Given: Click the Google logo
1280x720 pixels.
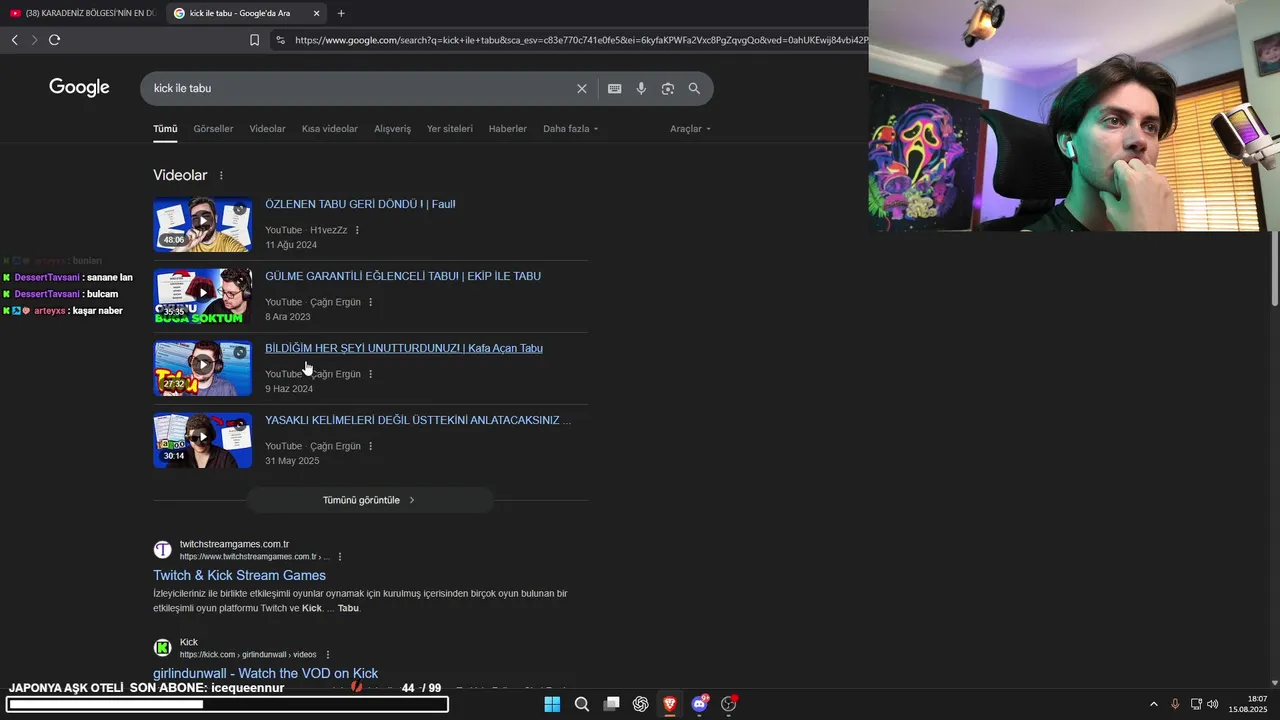Looking at the screenshot, I should click(x=79, y=88).
